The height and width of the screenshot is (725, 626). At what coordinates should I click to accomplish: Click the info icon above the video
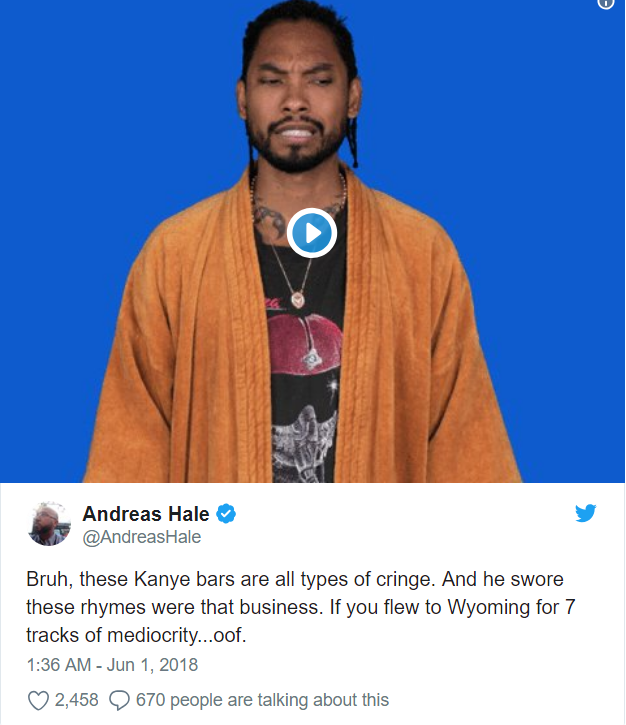605,3
